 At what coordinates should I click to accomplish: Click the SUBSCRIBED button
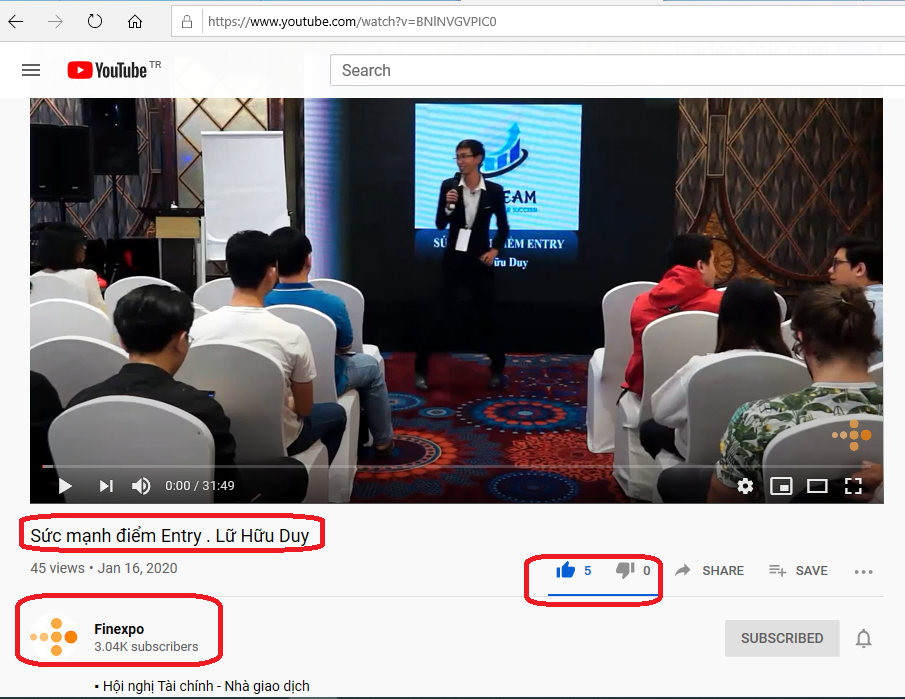pyautogui.click(x=782, y=638)
